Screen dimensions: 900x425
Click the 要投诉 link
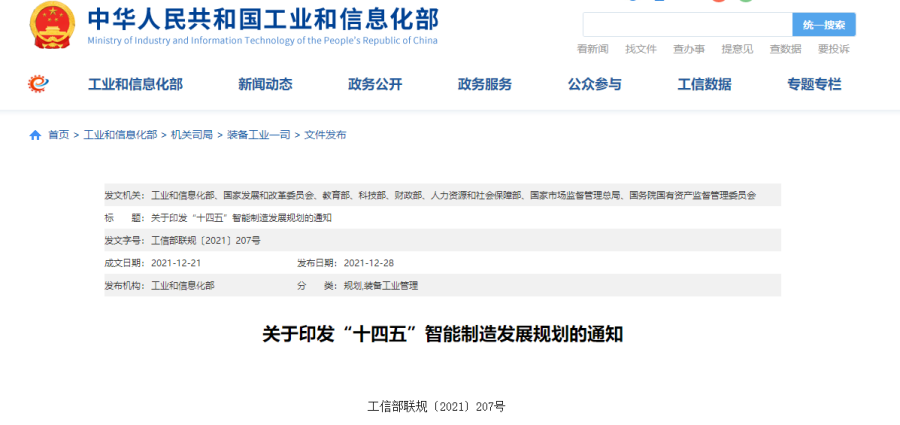pyautogui.click(x=833, y=49)
